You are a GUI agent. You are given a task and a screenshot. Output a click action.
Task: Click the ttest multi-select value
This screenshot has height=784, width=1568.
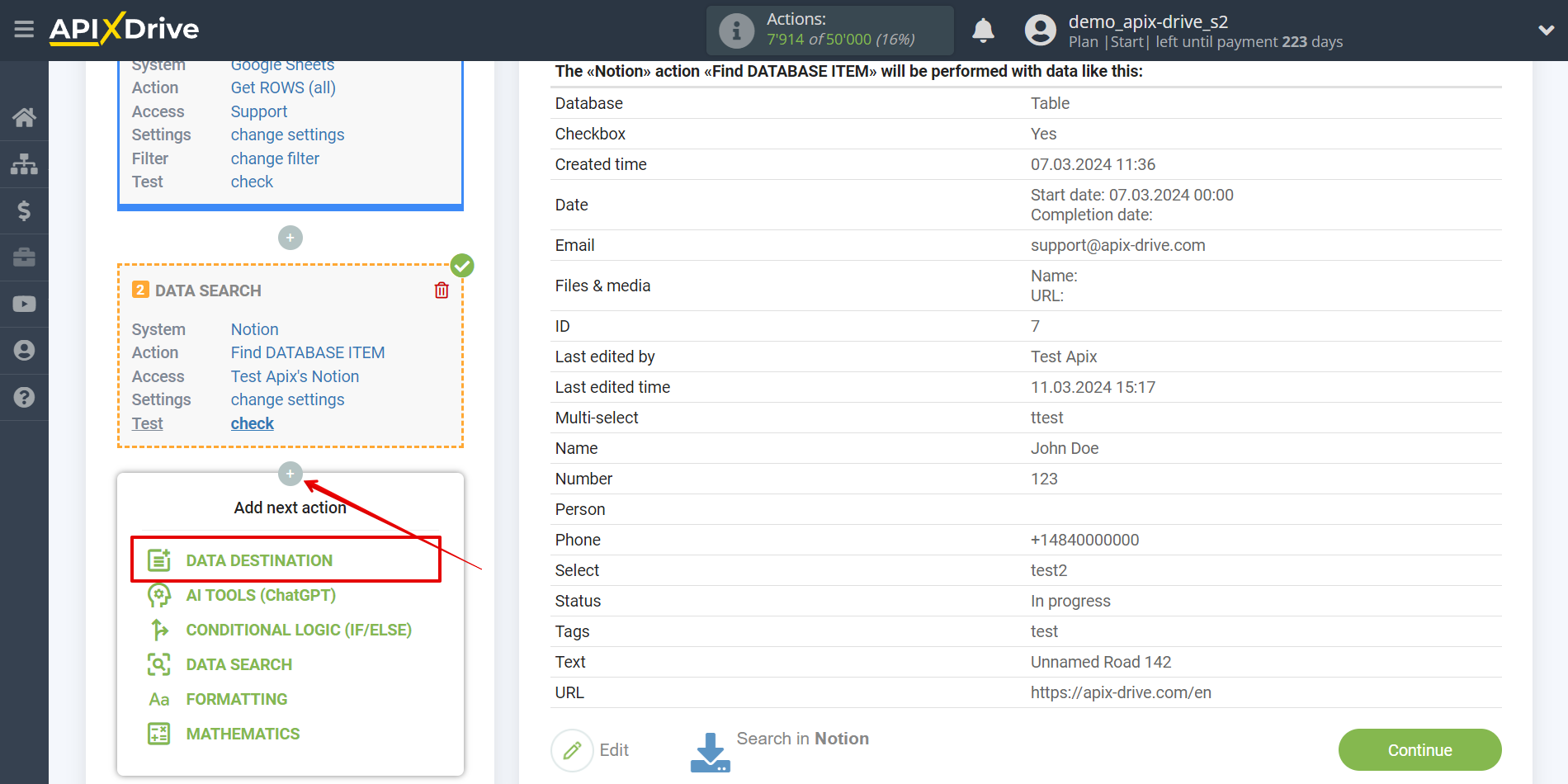(1046, 418)
